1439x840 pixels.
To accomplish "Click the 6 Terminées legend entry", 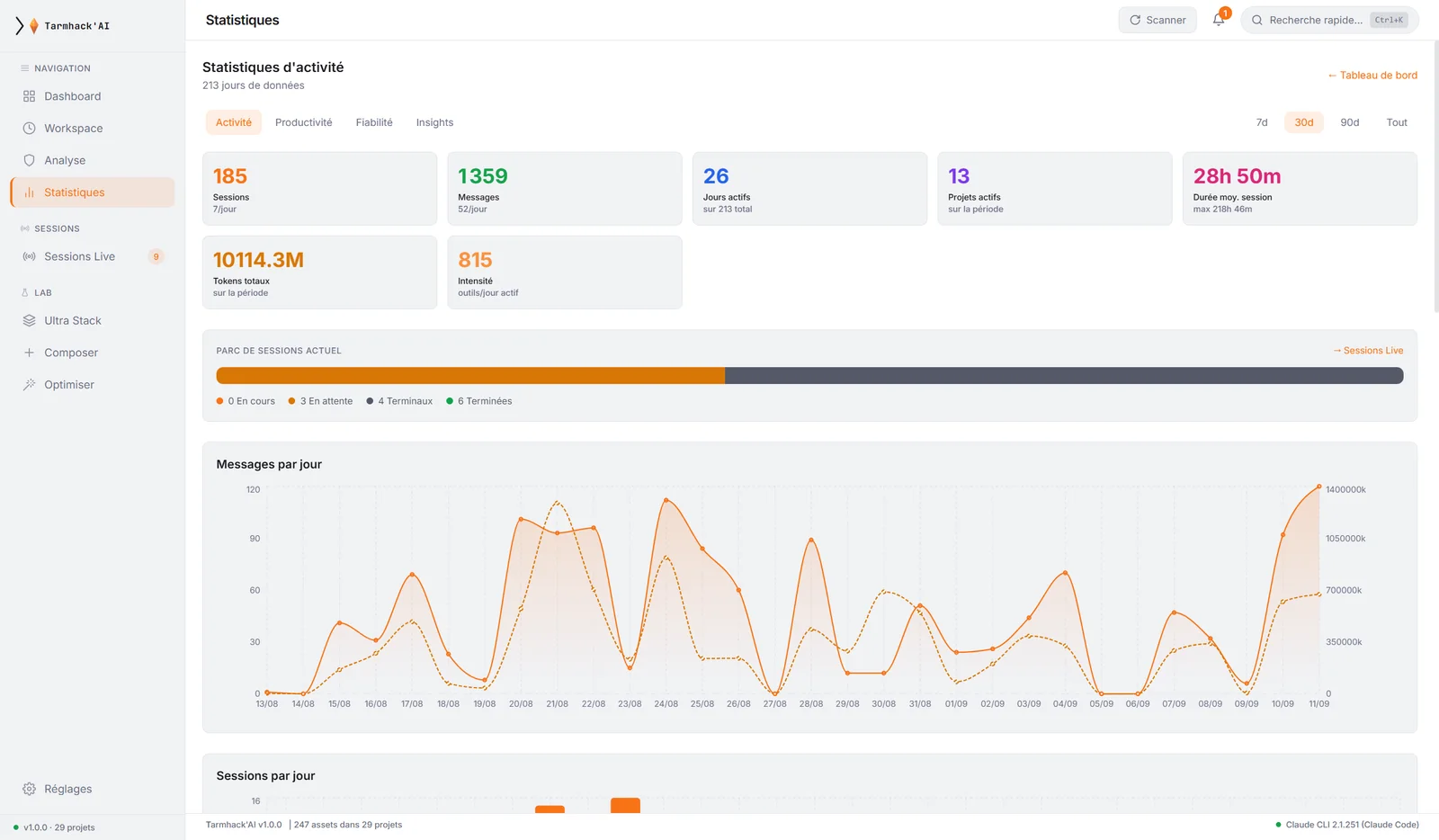I will click(x=479, y=401).
